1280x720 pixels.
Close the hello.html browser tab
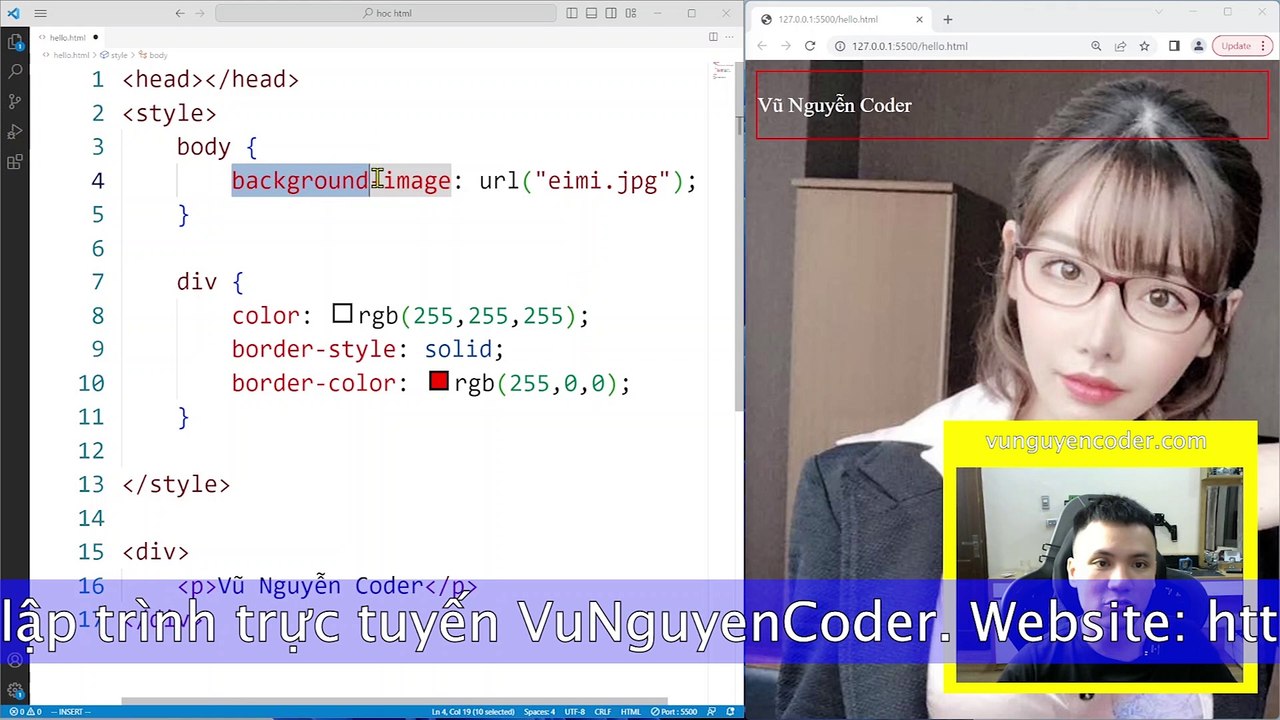pos(919,19)
